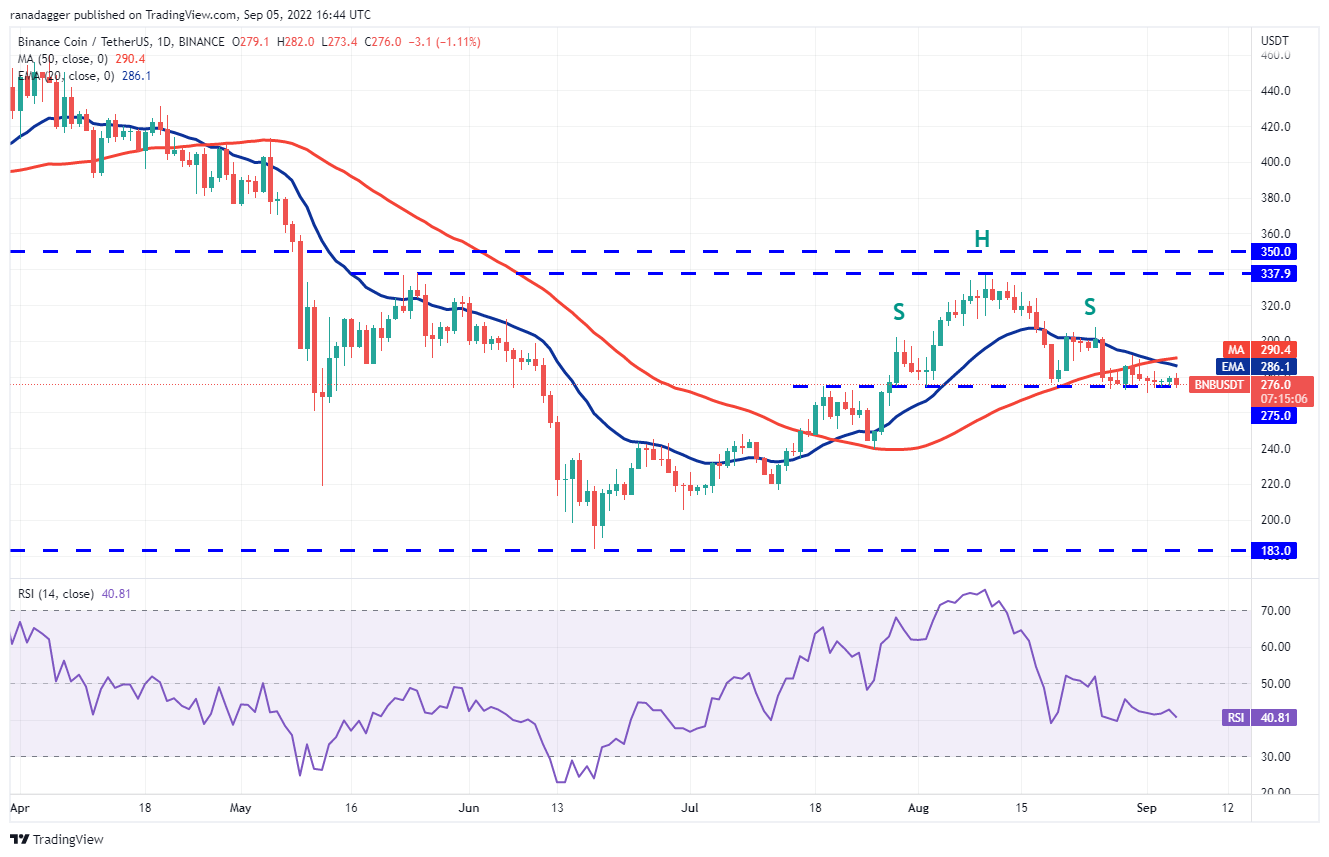Select the 183.0 support level label
1329x857 pixels.
point(1276,550)
